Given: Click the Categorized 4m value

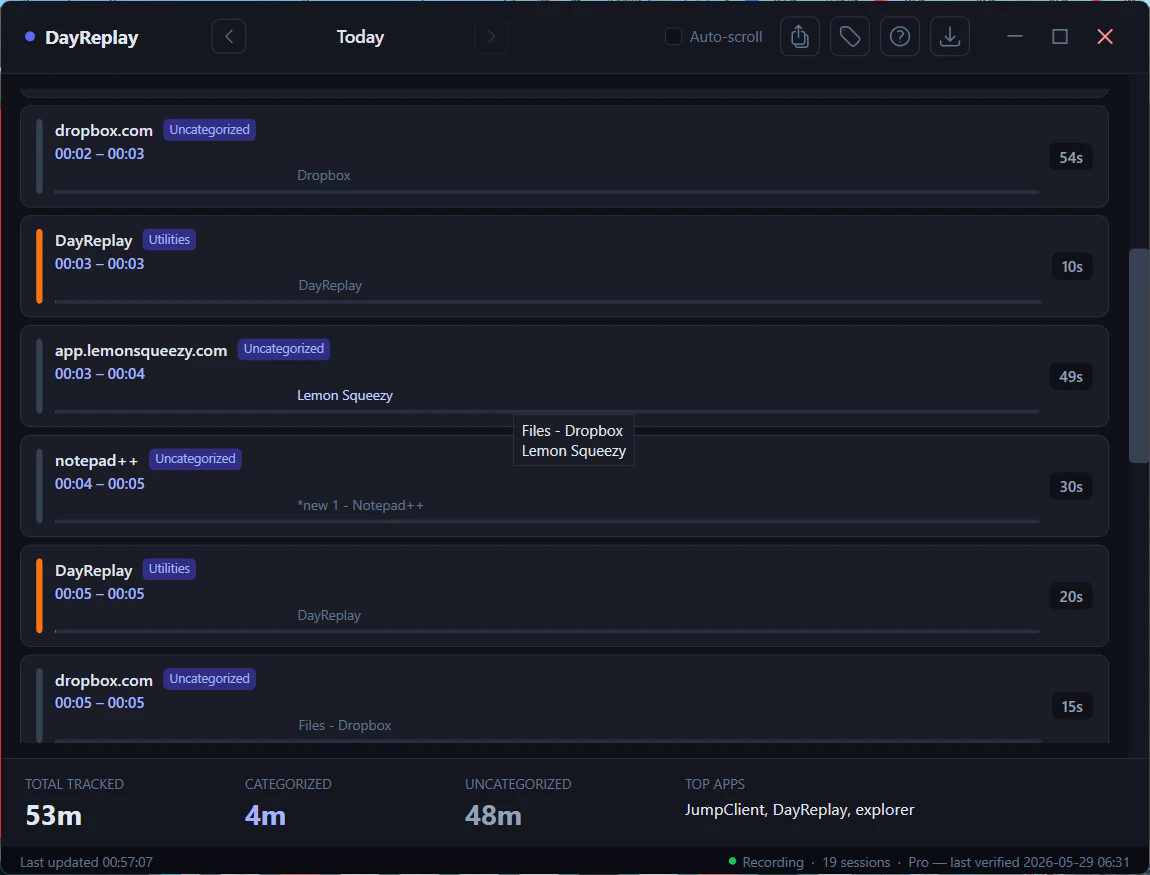Looking at the screenshot, I should point(265,816).
